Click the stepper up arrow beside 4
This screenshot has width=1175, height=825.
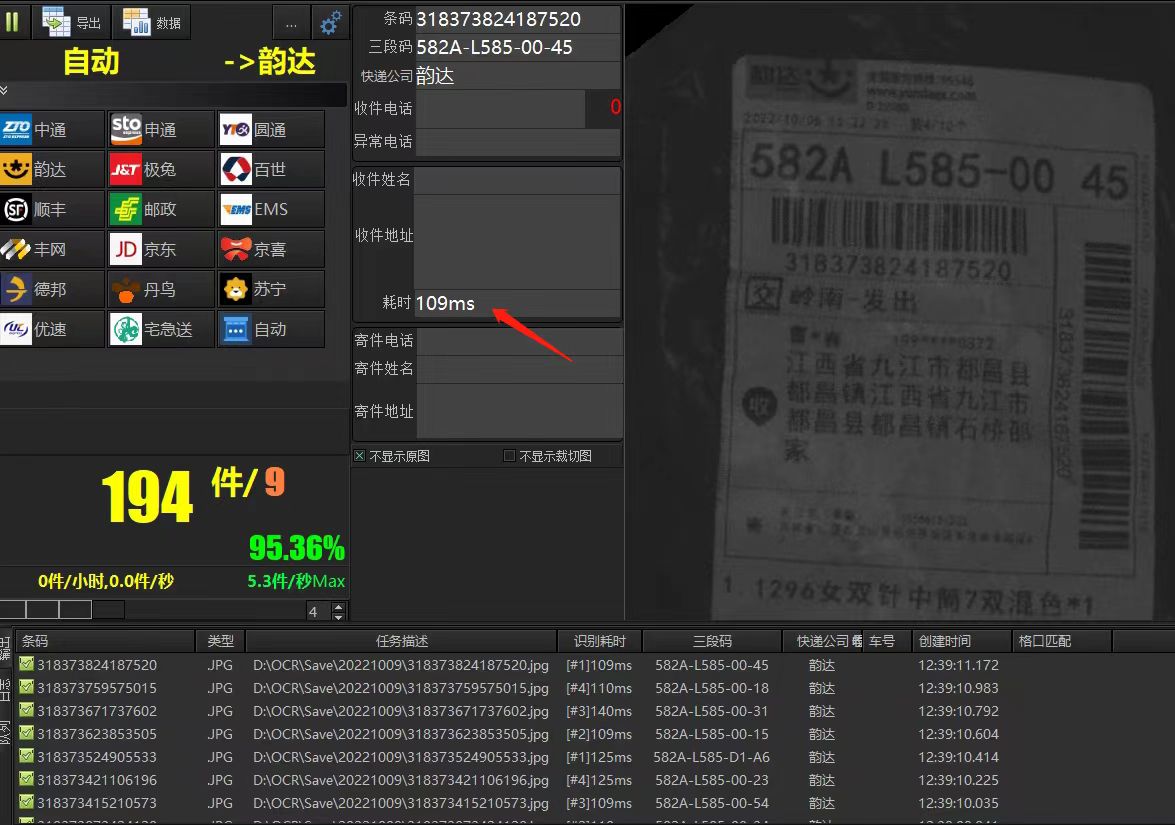coord(339,606)
